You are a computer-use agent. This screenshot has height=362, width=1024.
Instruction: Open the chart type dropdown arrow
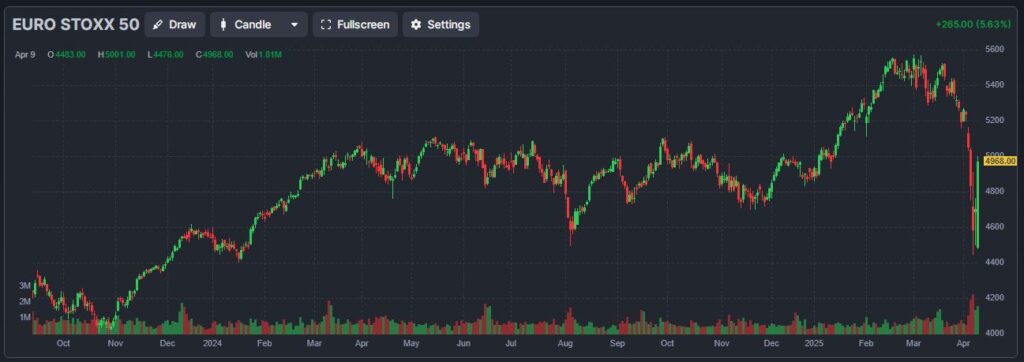295,25
